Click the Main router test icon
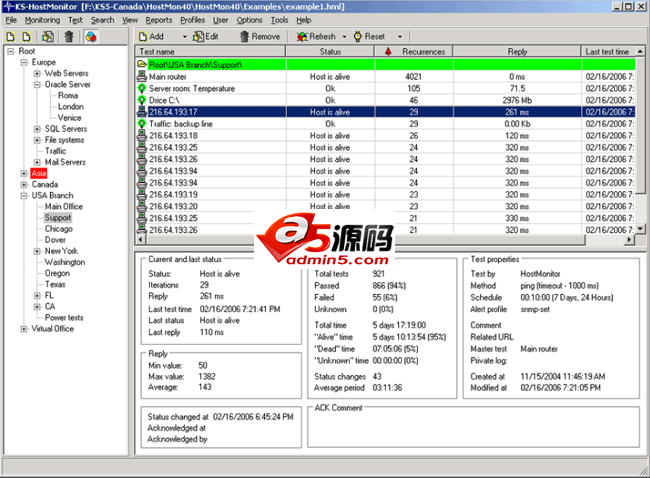Image resolution: width=650 pixels, height=478 pixels. pyautogui.click(x=142, y=77)
